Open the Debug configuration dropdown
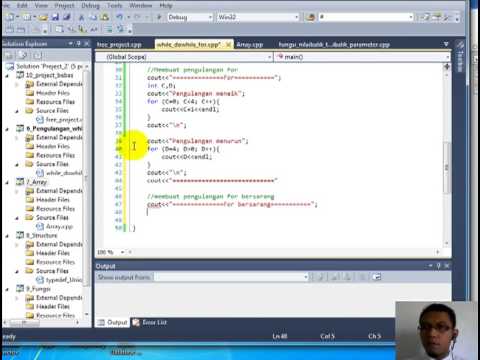The width and height of the screenshot is (480, 360). coord(210,17)
